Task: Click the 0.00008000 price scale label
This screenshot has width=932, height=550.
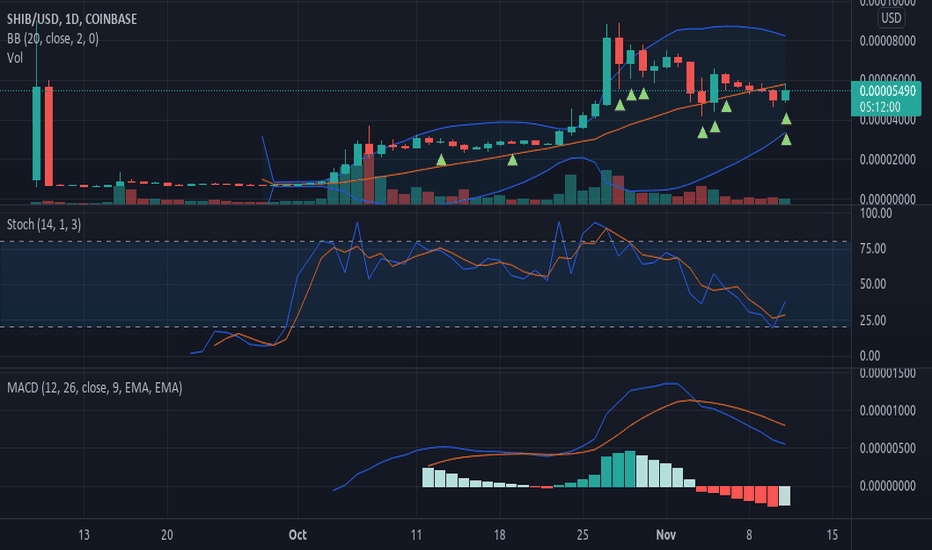Action: tap(887, 41)
